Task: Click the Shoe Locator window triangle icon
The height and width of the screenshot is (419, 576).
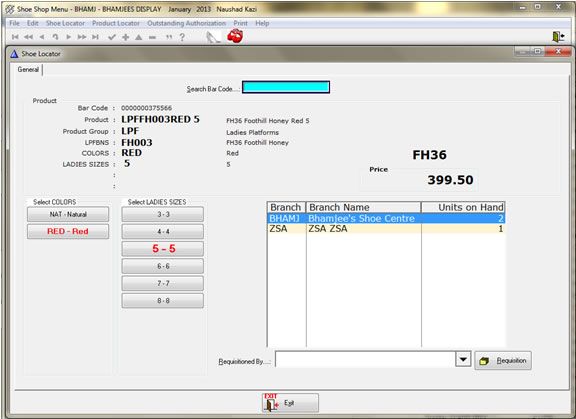Action: tap(14, 54)
